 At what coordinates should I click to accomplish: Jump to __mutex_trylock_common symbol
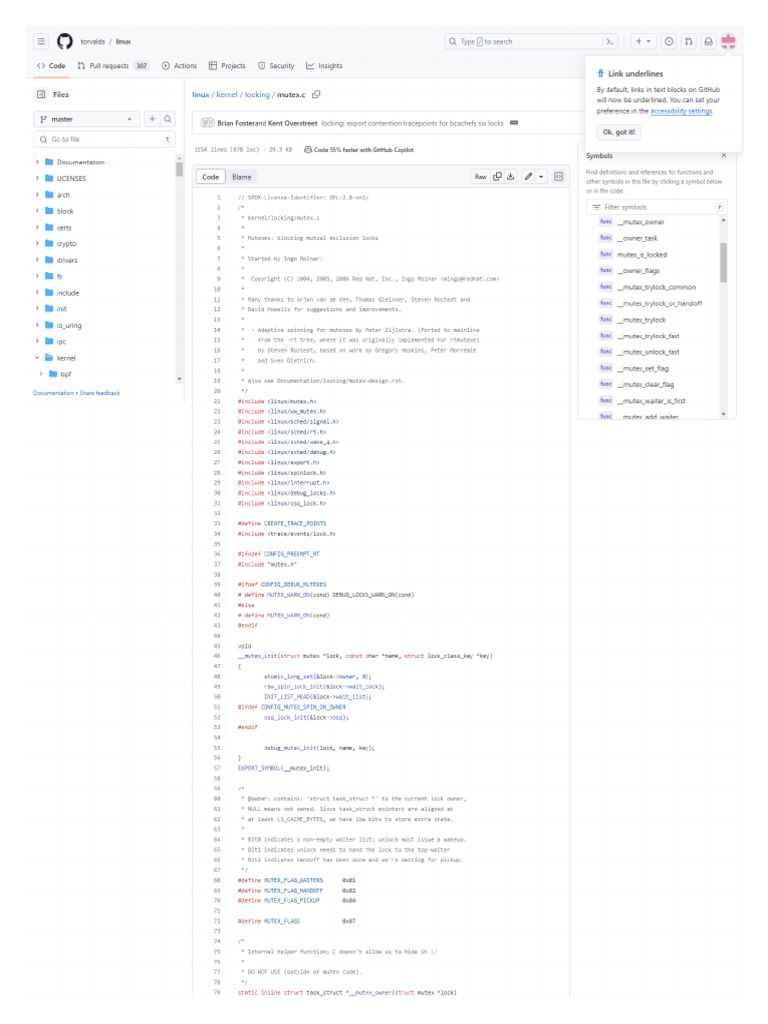656,287
